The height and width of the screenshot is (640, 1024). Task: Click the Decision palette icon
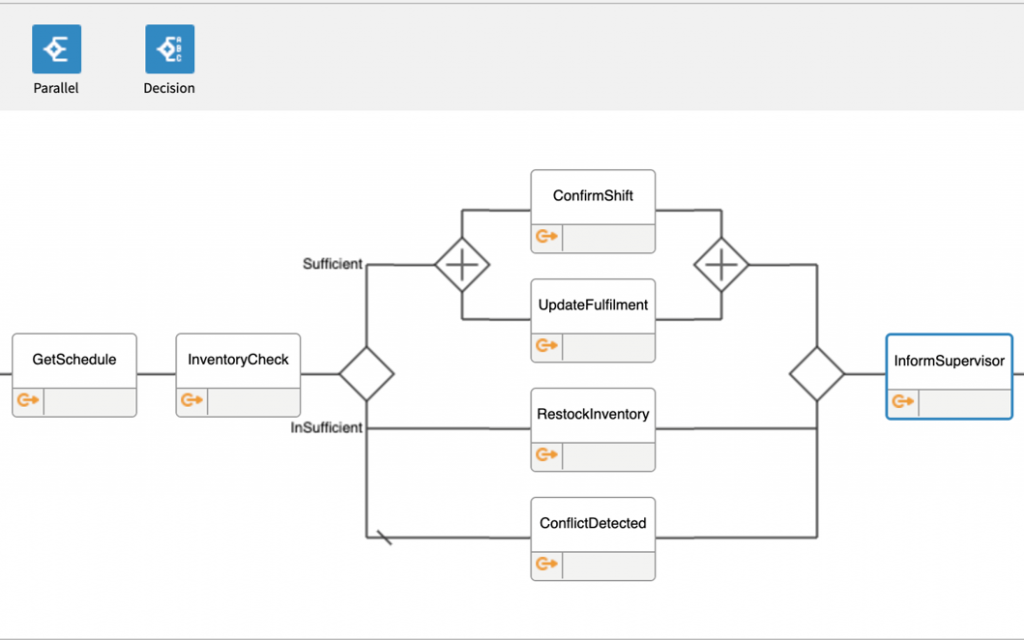coord(169,50)
